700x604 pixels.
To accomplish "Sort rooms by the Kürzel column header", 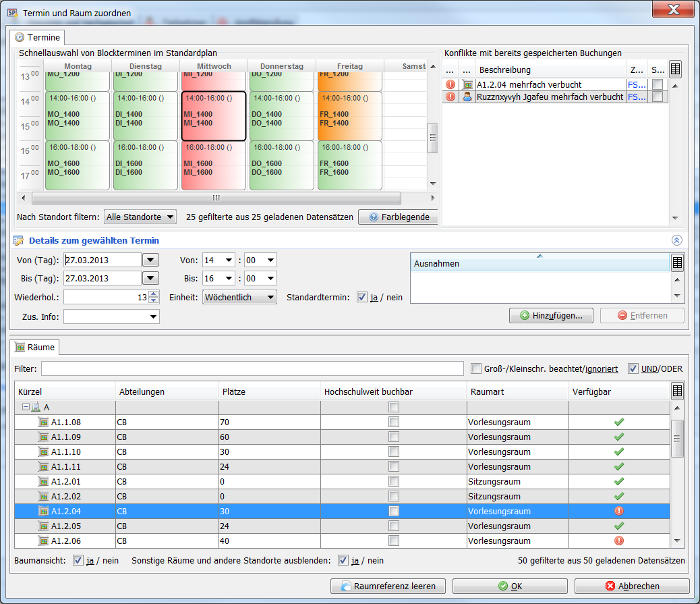I will pyautogui.click(x=65, y=392).
